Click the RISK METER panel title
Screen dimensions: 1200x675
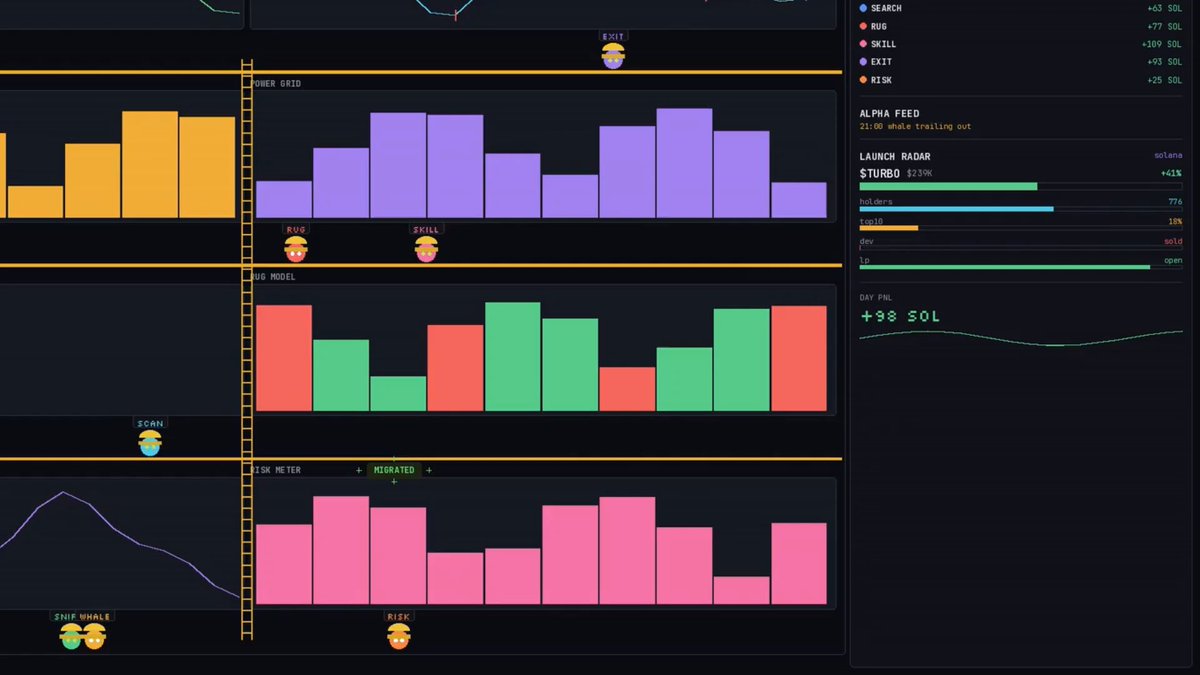click(275, 470)
